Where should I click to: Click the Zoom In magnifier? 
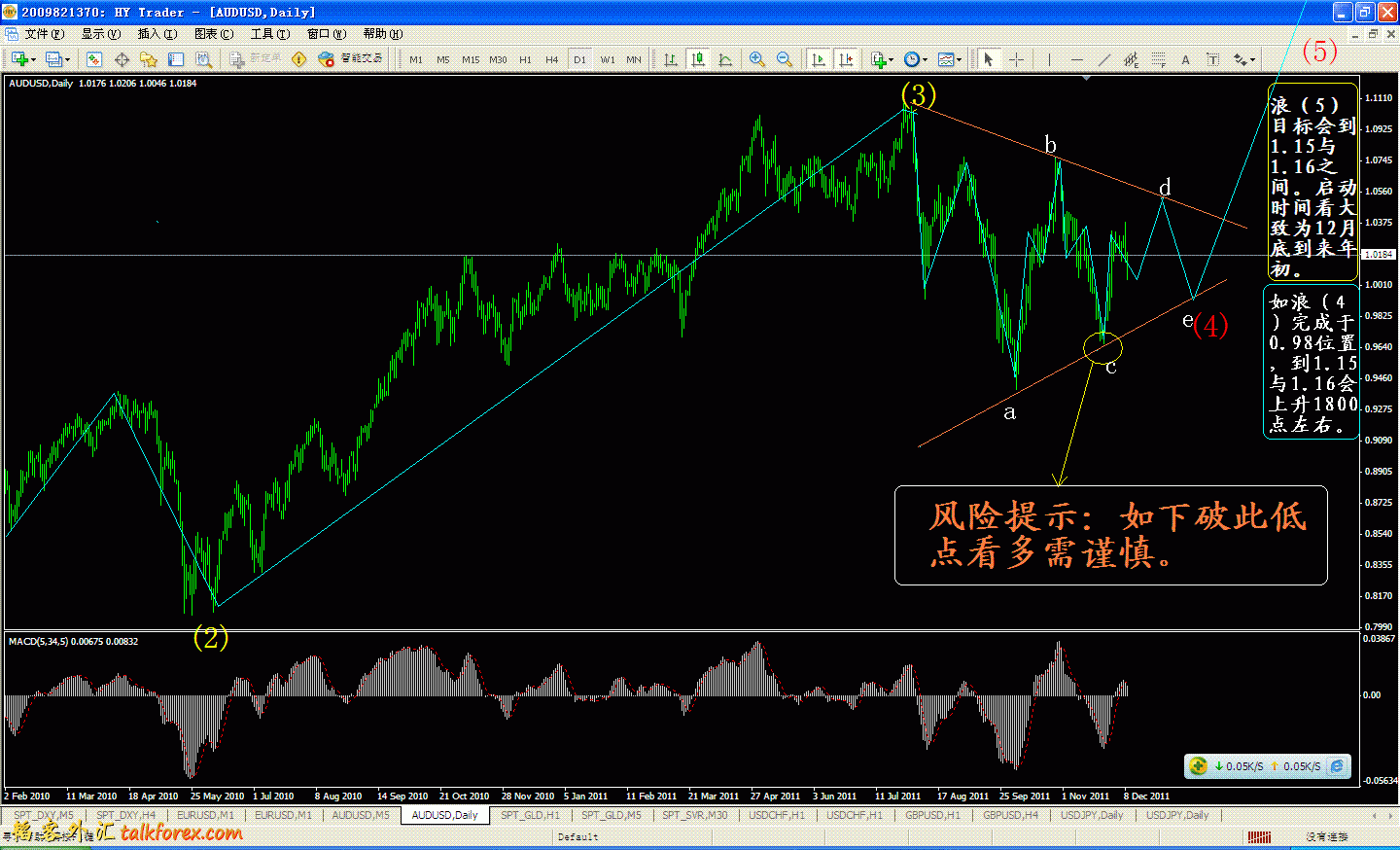[757, 59]
